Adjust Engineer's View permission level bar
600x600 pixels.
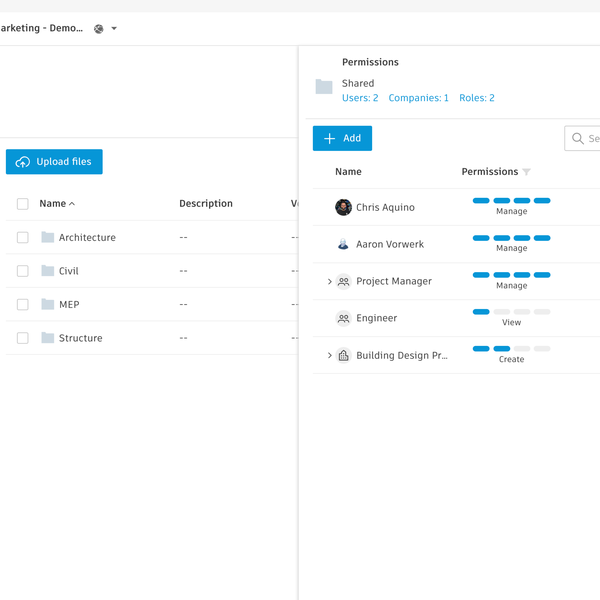(x=511, y=312)
